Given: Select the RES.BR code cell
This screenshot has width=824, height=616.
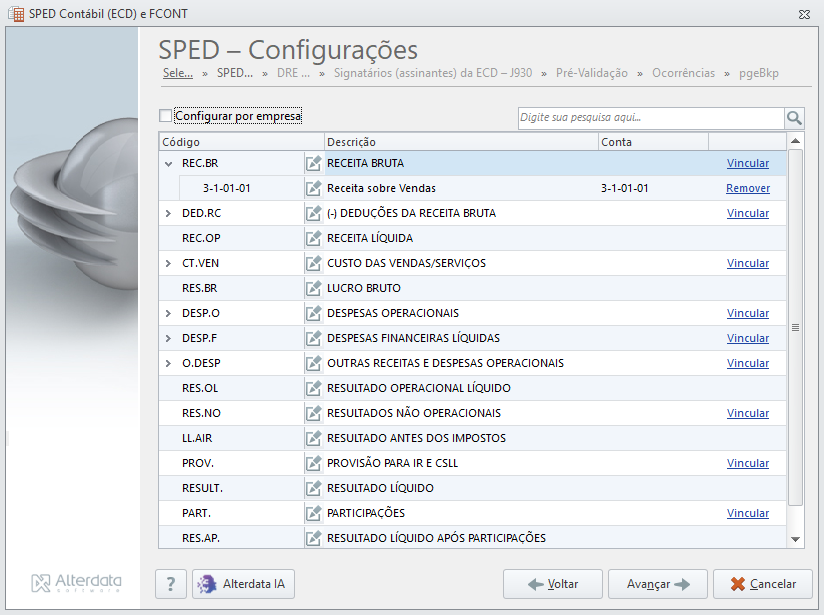Looking at the screenshot, I should (200, 288).
